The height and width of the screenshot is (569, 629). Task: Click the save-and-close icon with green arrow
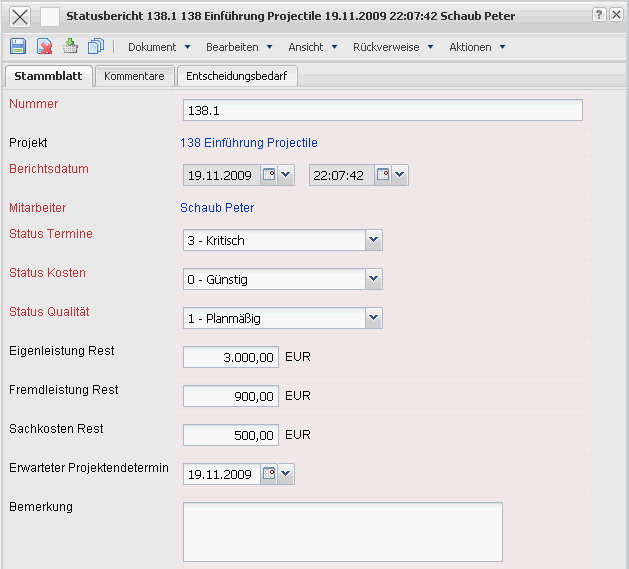(70, 46)
